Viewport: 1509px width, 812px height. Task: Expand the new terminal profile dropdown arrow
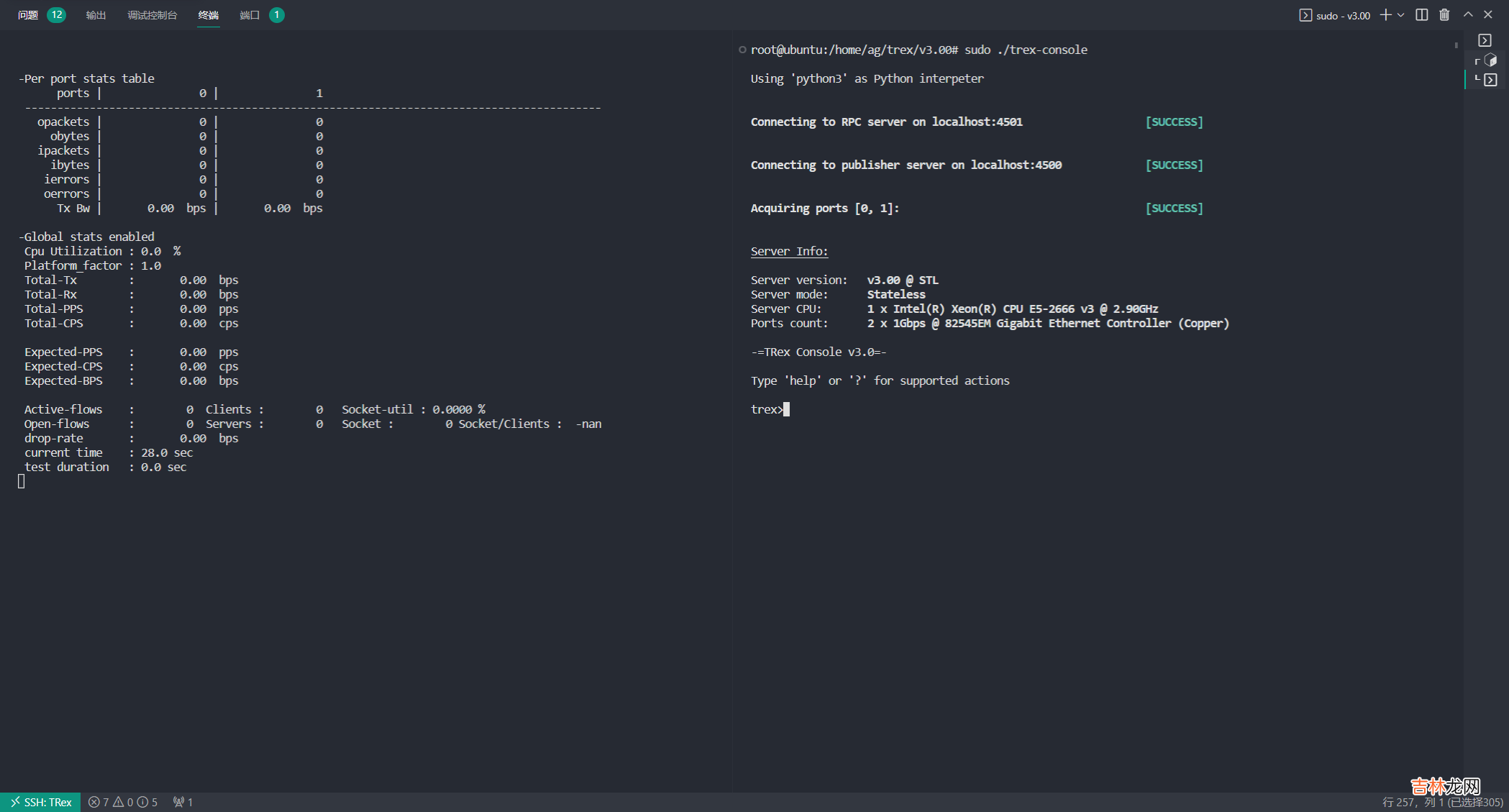pyautogui.click(x=1401, y=15)
